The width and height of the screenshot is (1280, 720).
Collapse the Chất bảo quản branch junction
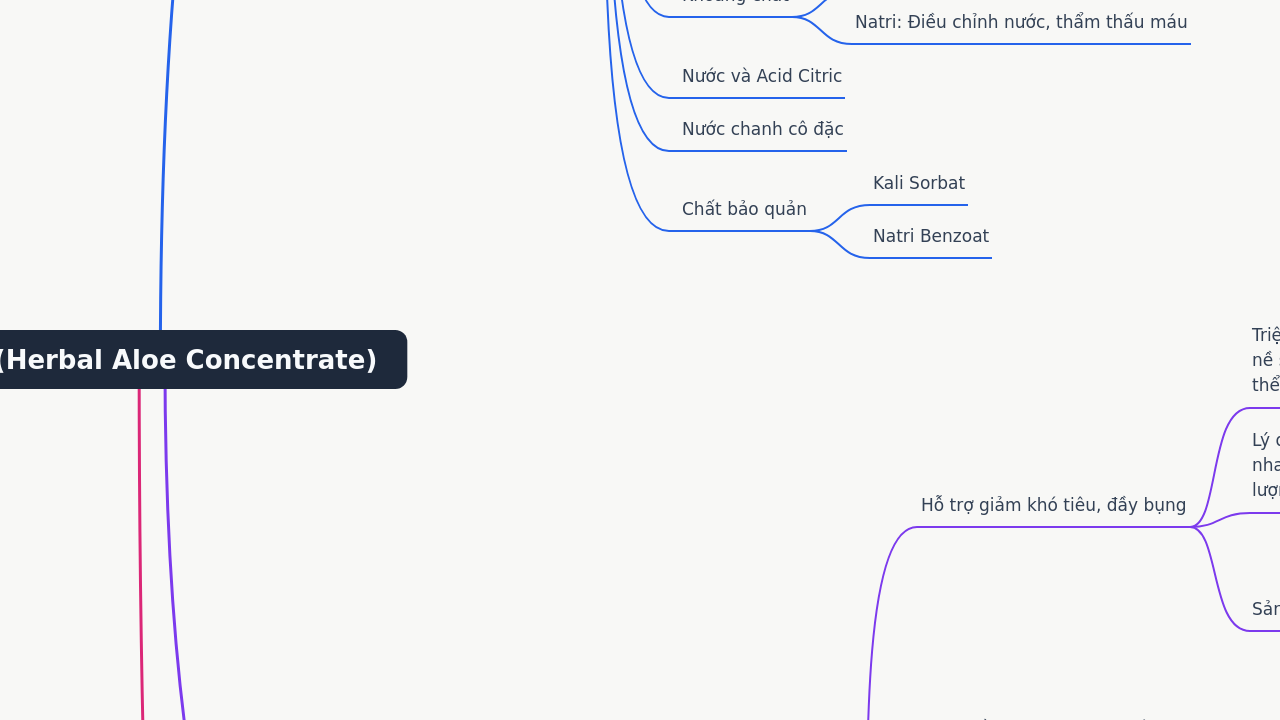(x=815, y=231)
